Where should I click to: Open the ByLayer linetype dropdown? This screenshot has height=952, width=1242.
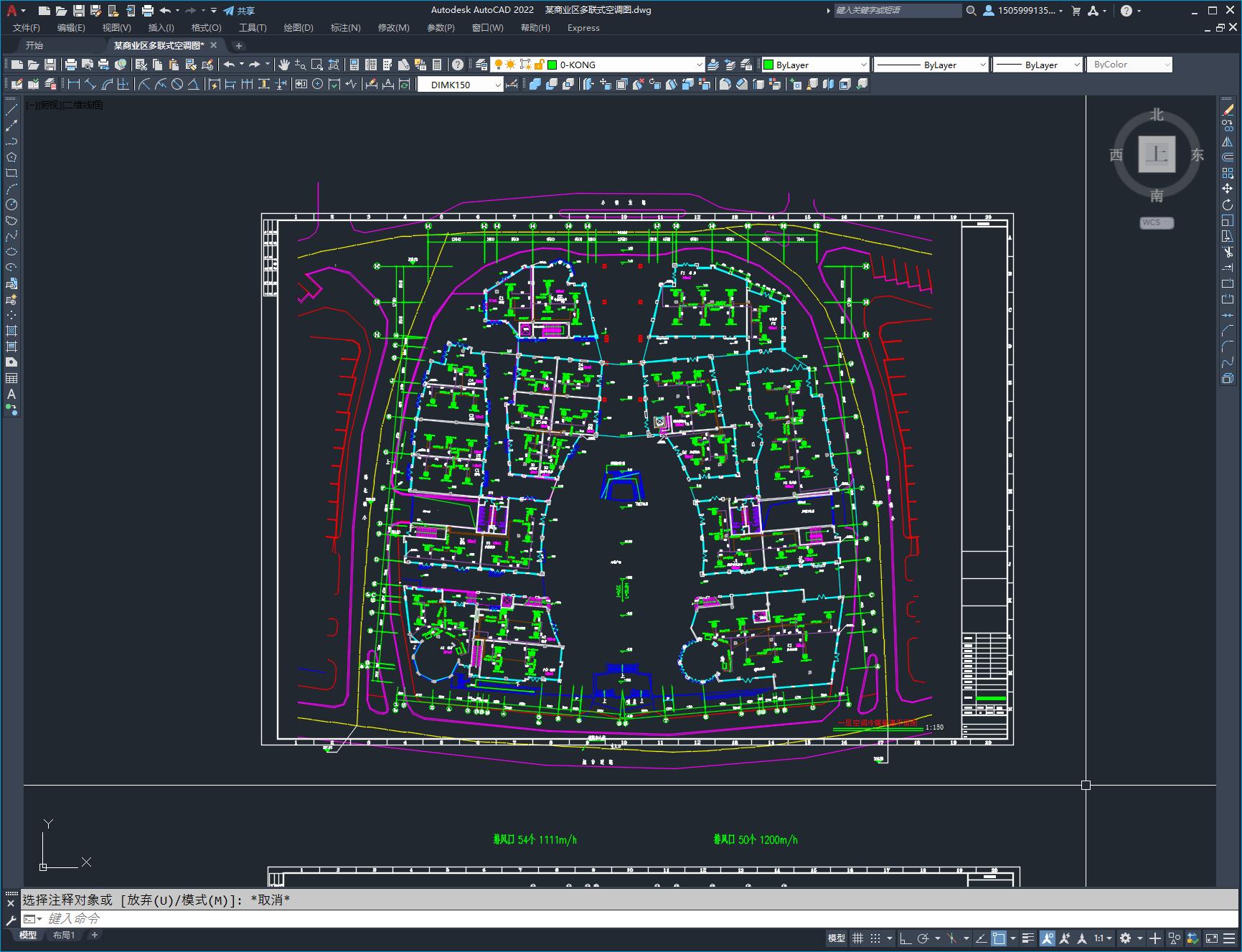pyautogui.click(x=983, y=65)
